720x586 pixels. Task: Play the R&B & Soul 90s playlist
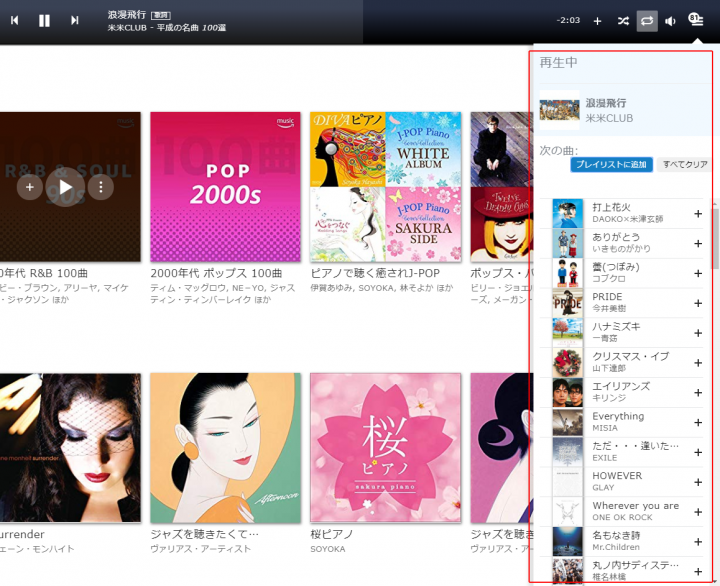point(65,187)
